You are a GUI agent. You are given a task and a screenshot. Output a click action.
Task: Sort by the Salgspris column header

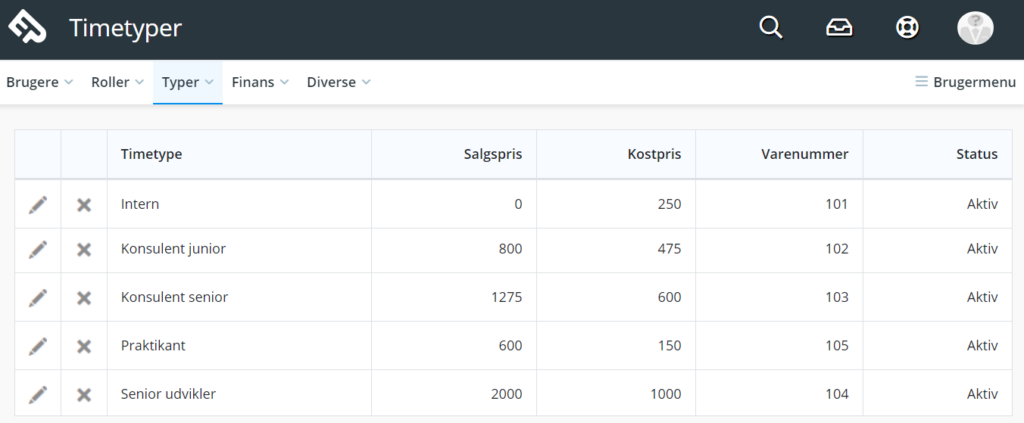[493, 154]
